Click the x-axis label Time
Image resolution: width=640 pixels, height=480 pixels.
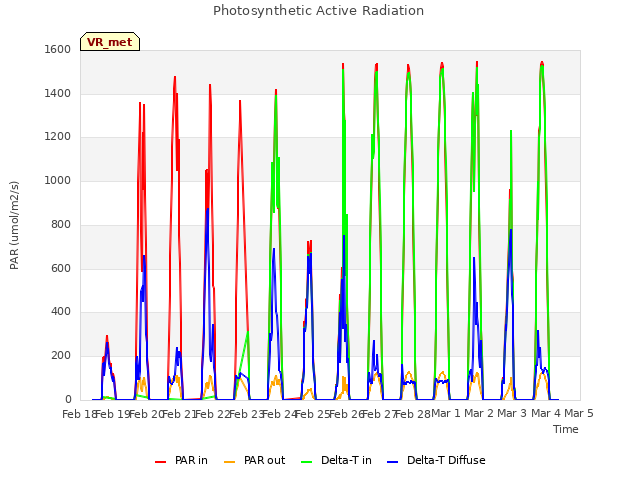click(565, 429)
